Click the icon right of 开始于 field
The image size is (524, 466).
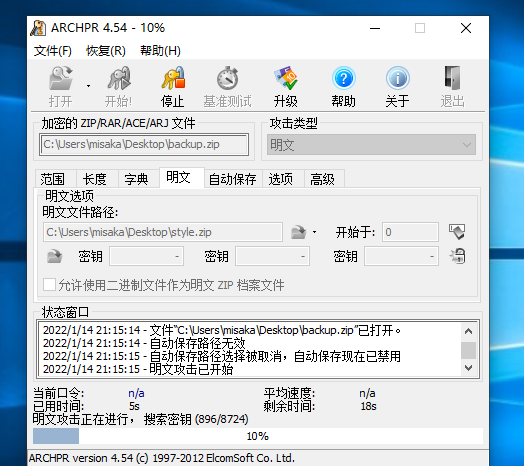point(457,232)
